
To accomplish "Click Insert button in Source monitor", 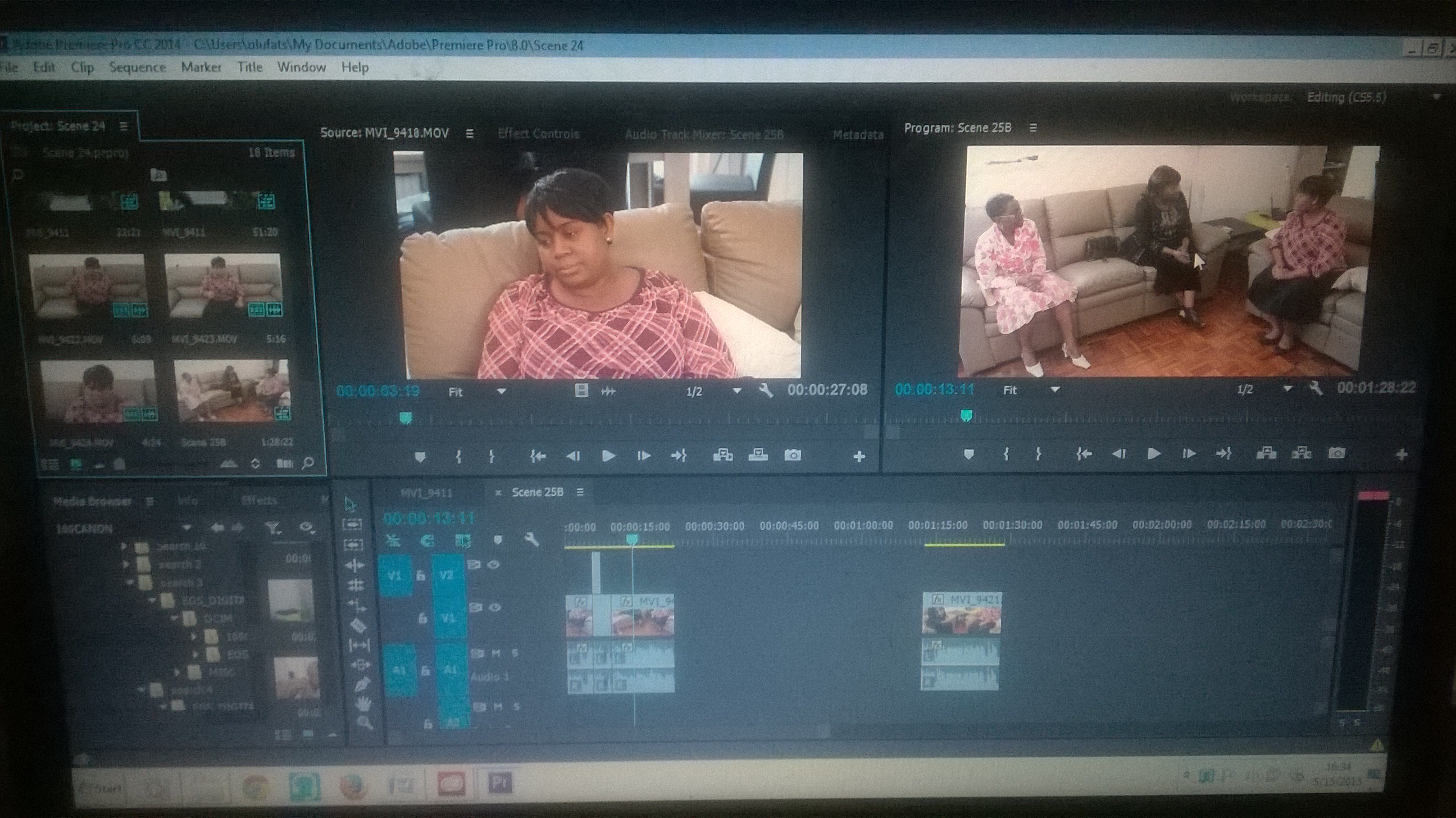I will (x=723, y=455).
